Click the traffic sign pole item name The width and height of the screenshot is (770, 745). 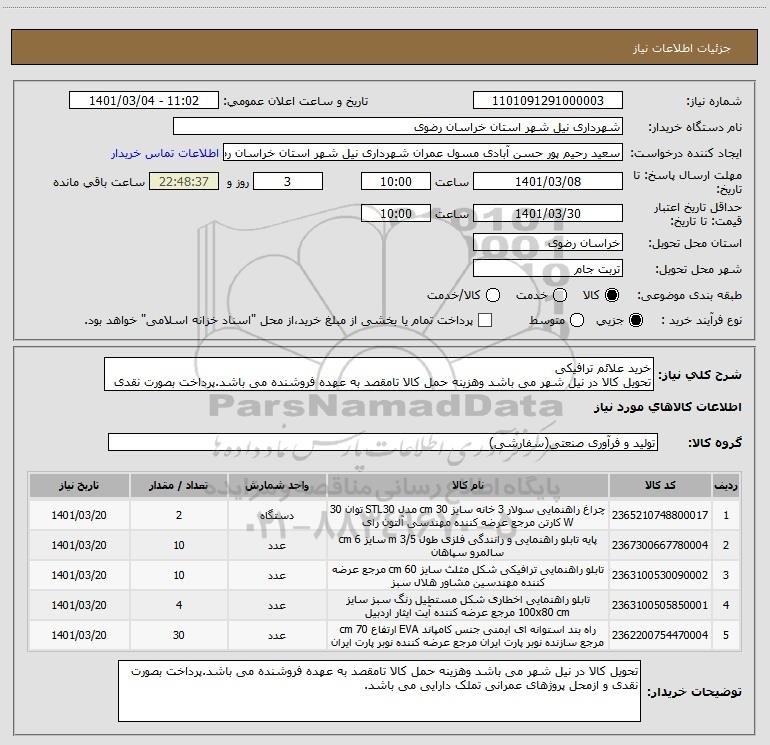(x=468, y=546)
